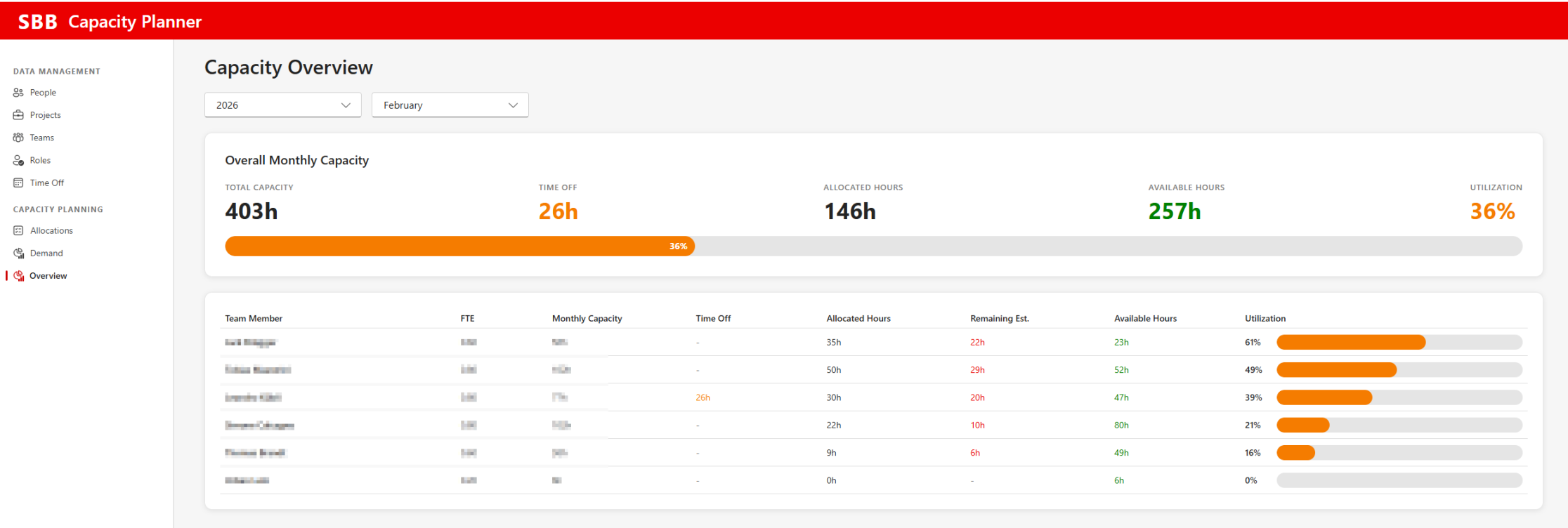Image resolution: width=1568 pixels, height=528 pixels.
Task: Select the Overview menu item
Action: point(48,276)
